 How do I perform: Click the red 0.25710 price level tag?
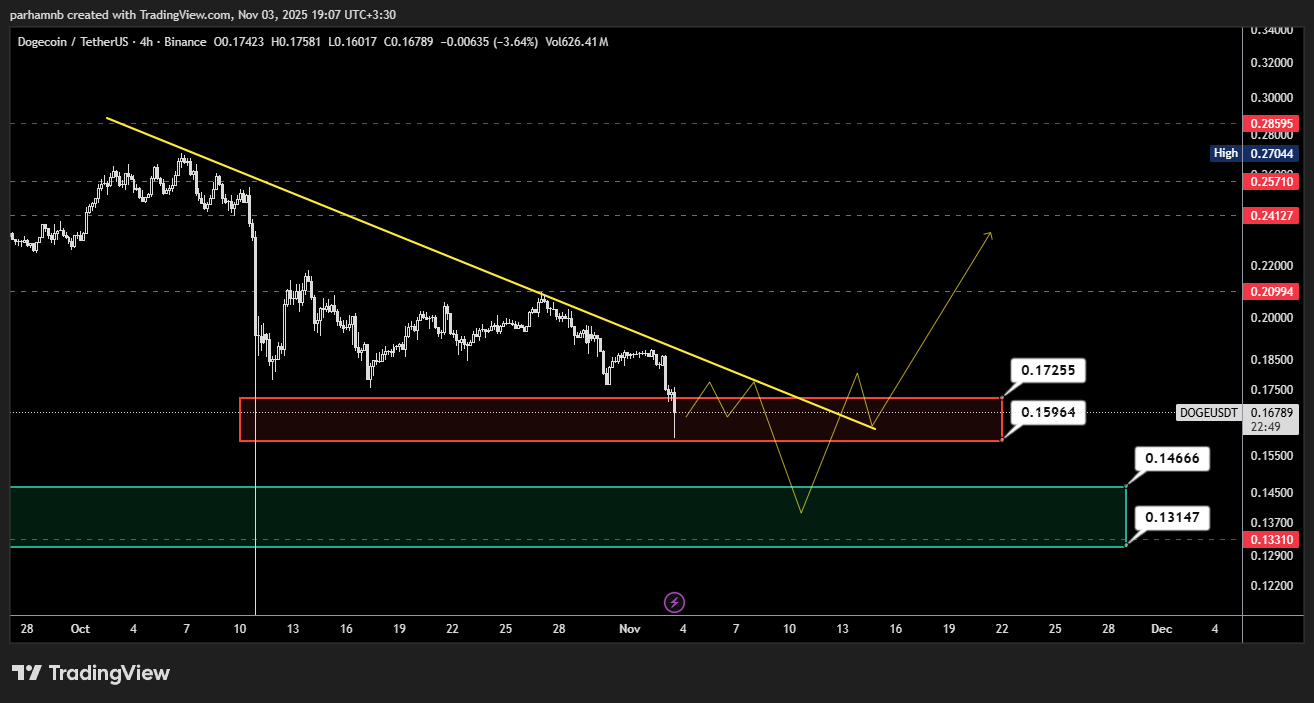click(x=1270, y=182)
